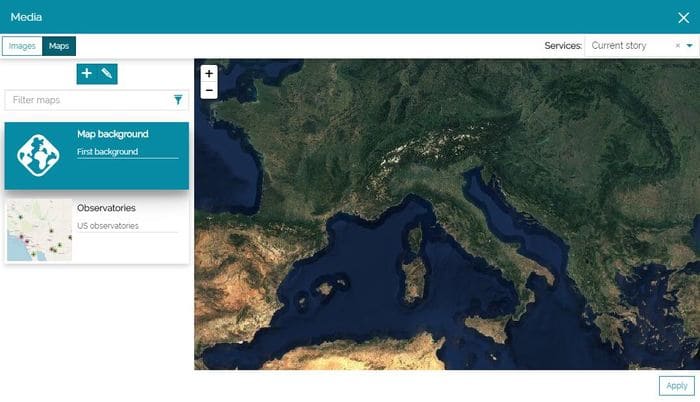
Task: Zoom in on the map preview
Action: [208, 73]
